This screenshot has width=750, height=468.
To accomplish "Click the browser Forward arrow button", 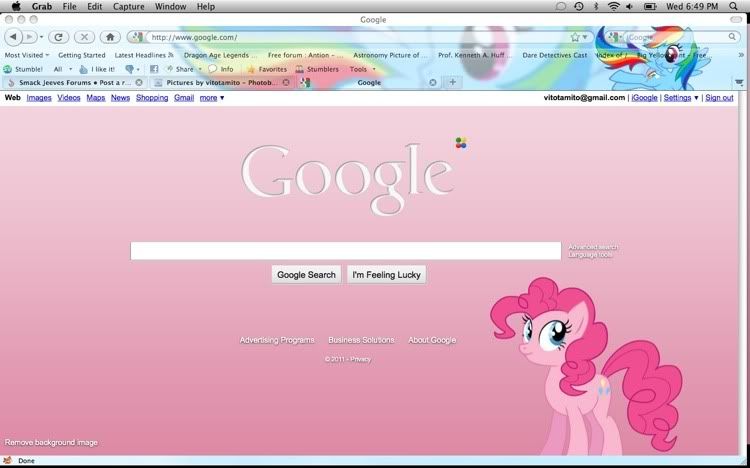I will (30, 37).
